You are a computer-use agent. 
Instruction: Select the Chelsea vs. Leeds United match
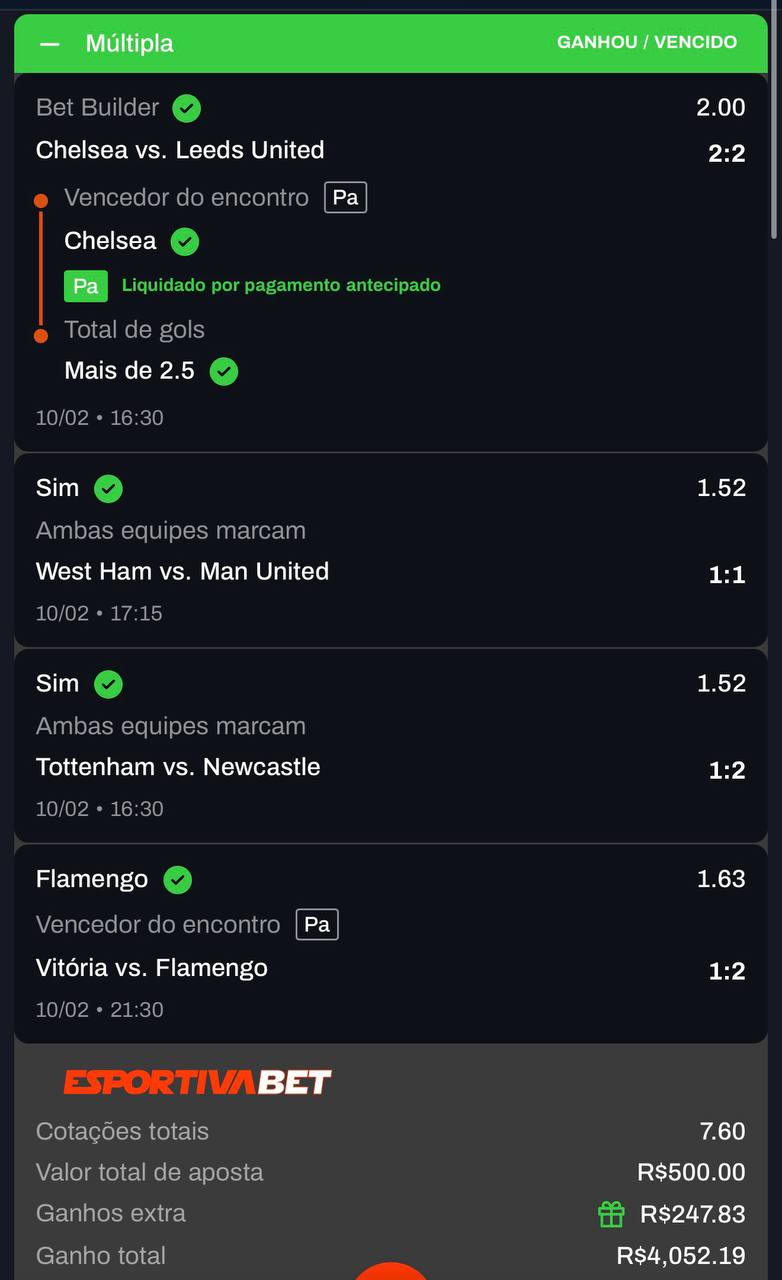[x=180, y=150]
